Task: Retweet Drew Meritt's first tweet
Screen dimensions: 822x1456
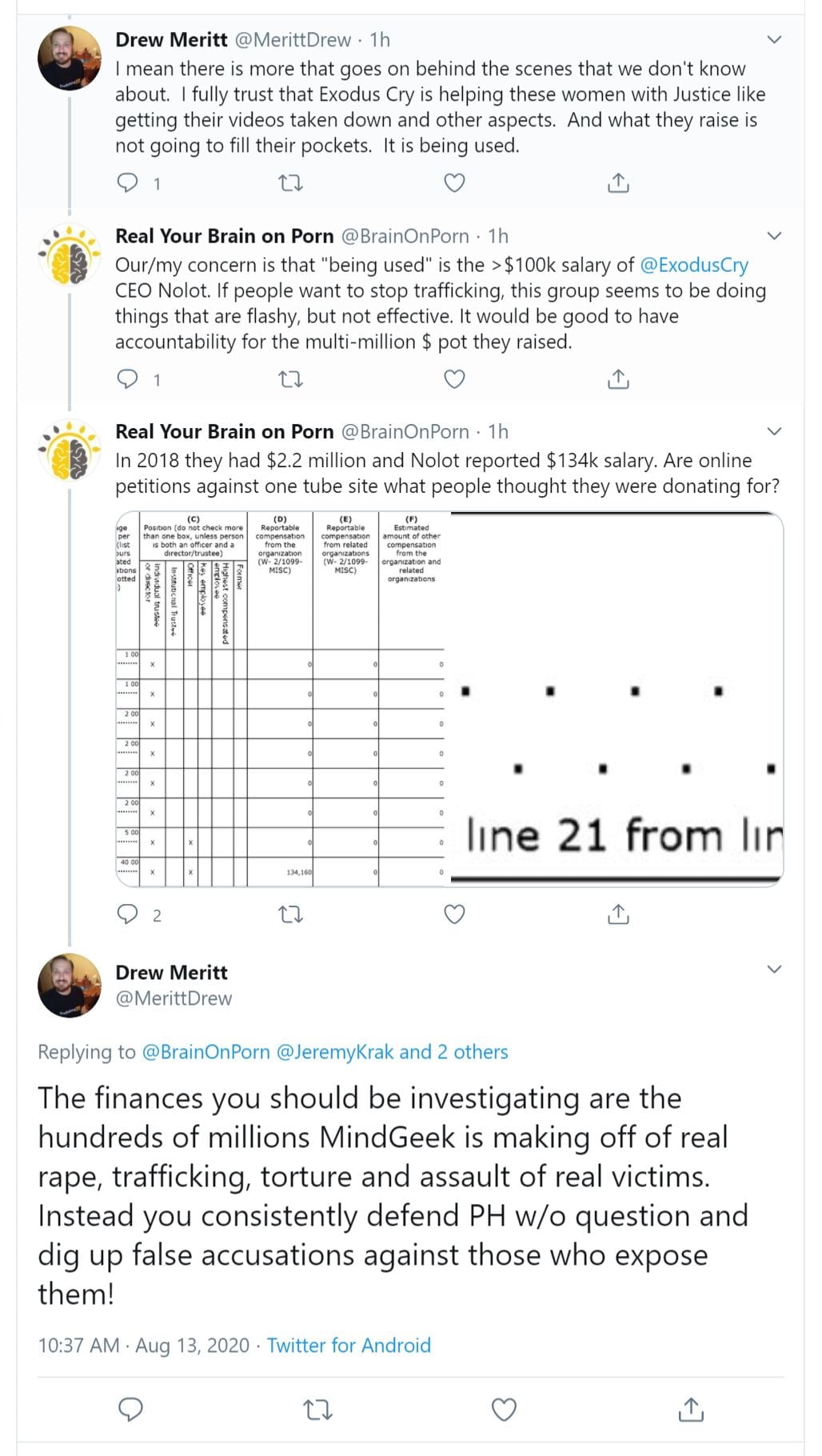Action: pyautogui.click(x=290, y=183)
